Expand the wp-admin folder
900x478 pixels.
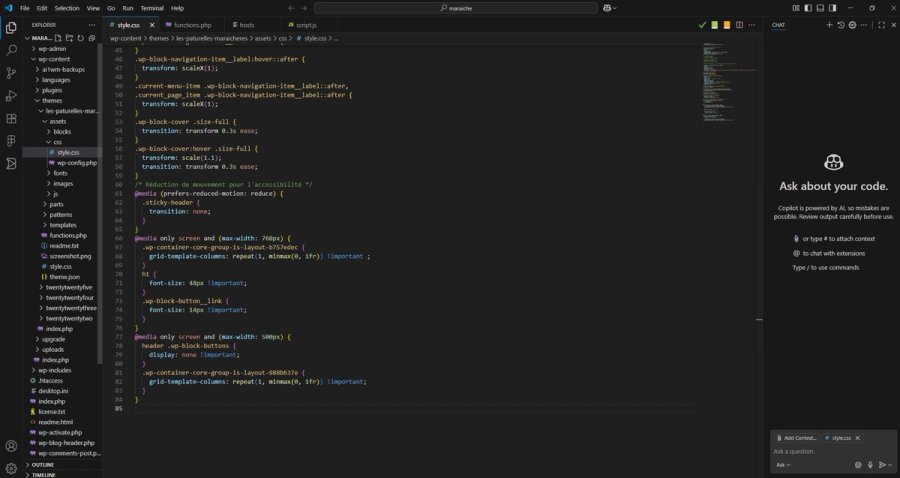coord(52,49)
